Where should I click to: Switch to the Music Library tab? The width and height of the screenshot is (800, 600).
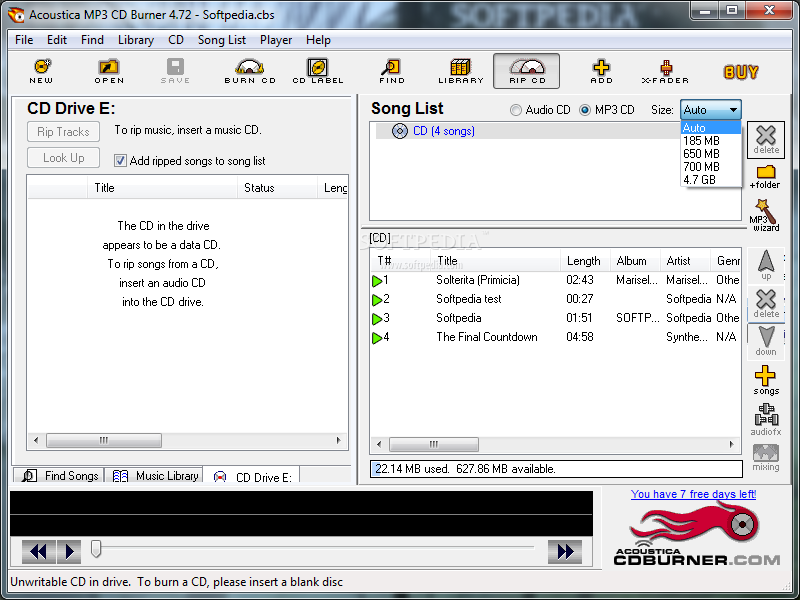154,476
